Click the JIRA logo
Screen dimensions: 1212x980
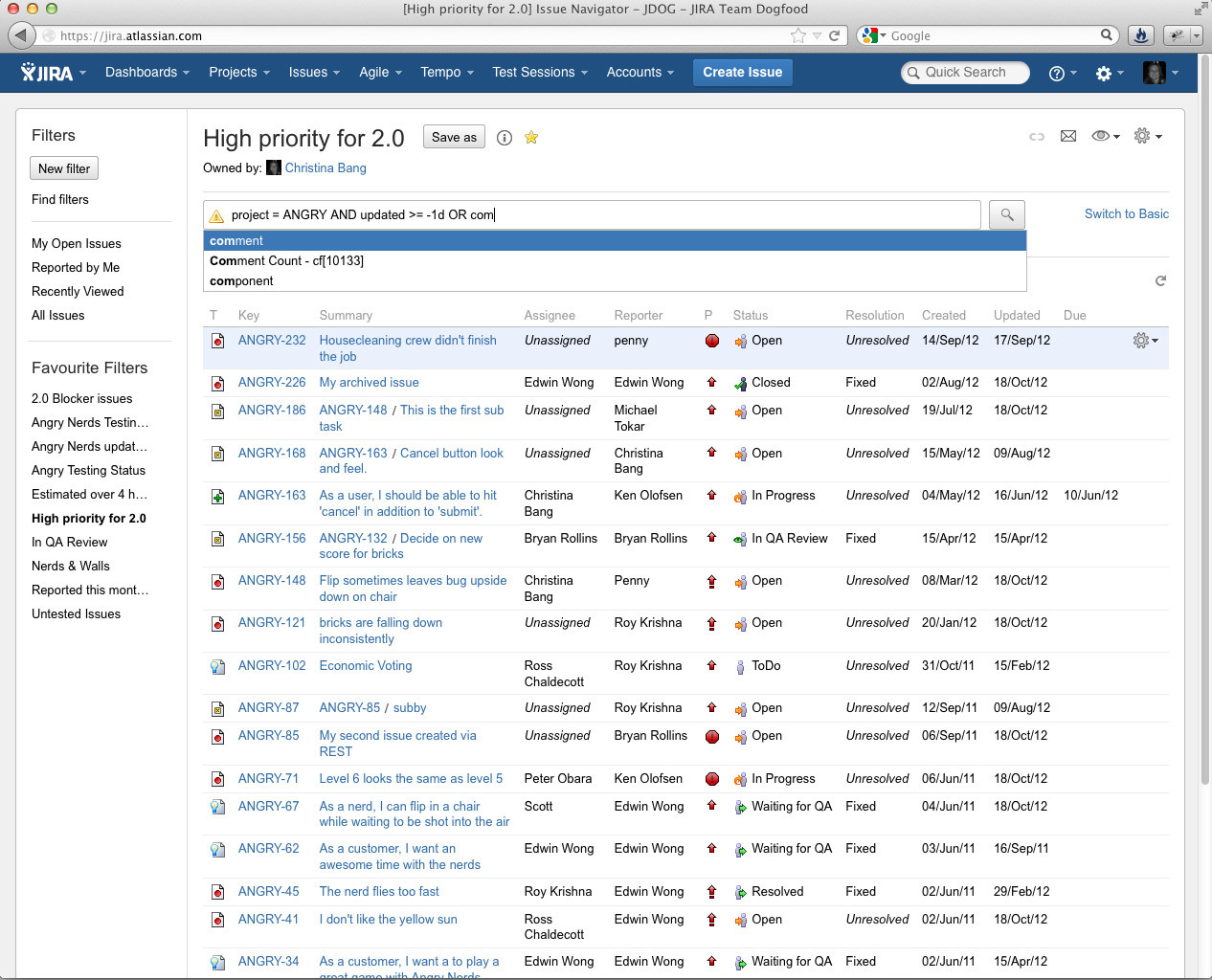[x=47, y=73]
